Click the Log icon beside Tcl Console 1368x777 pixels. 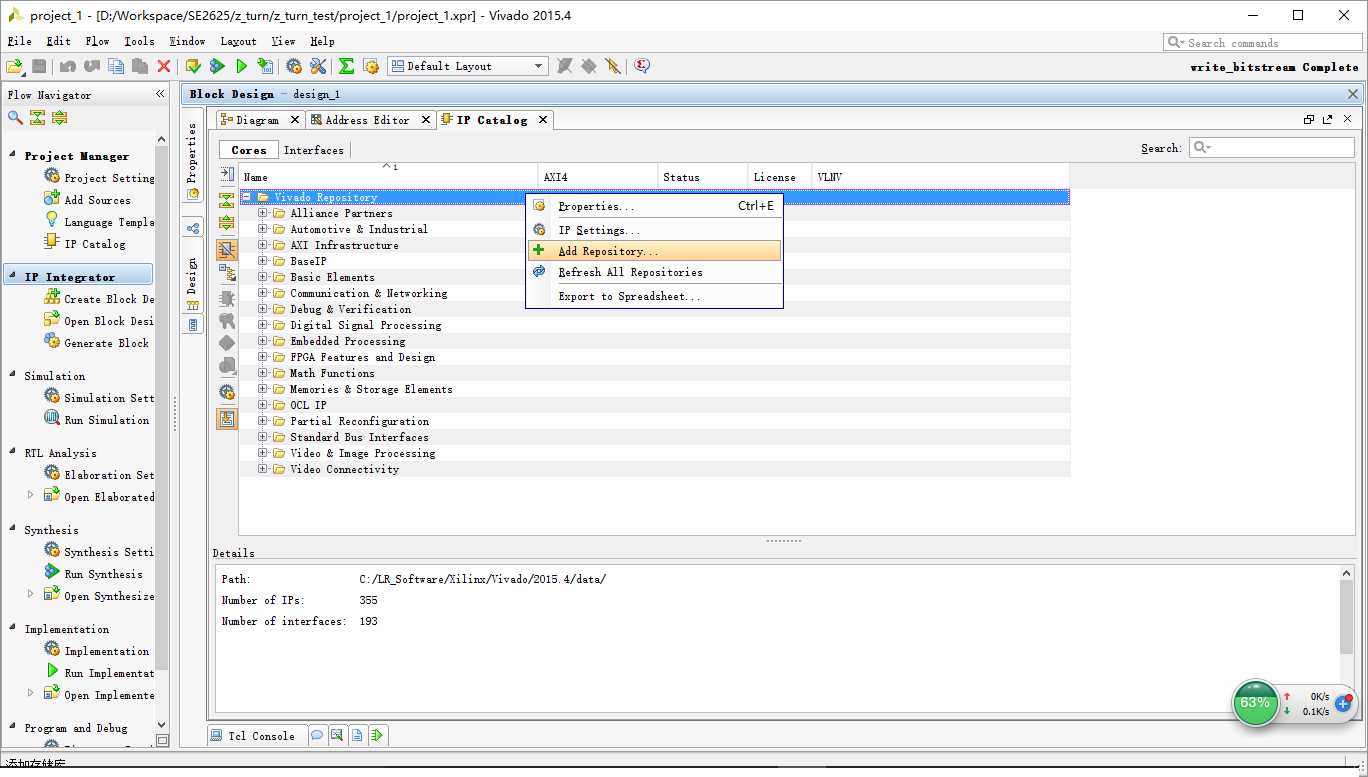coord(337,735)
